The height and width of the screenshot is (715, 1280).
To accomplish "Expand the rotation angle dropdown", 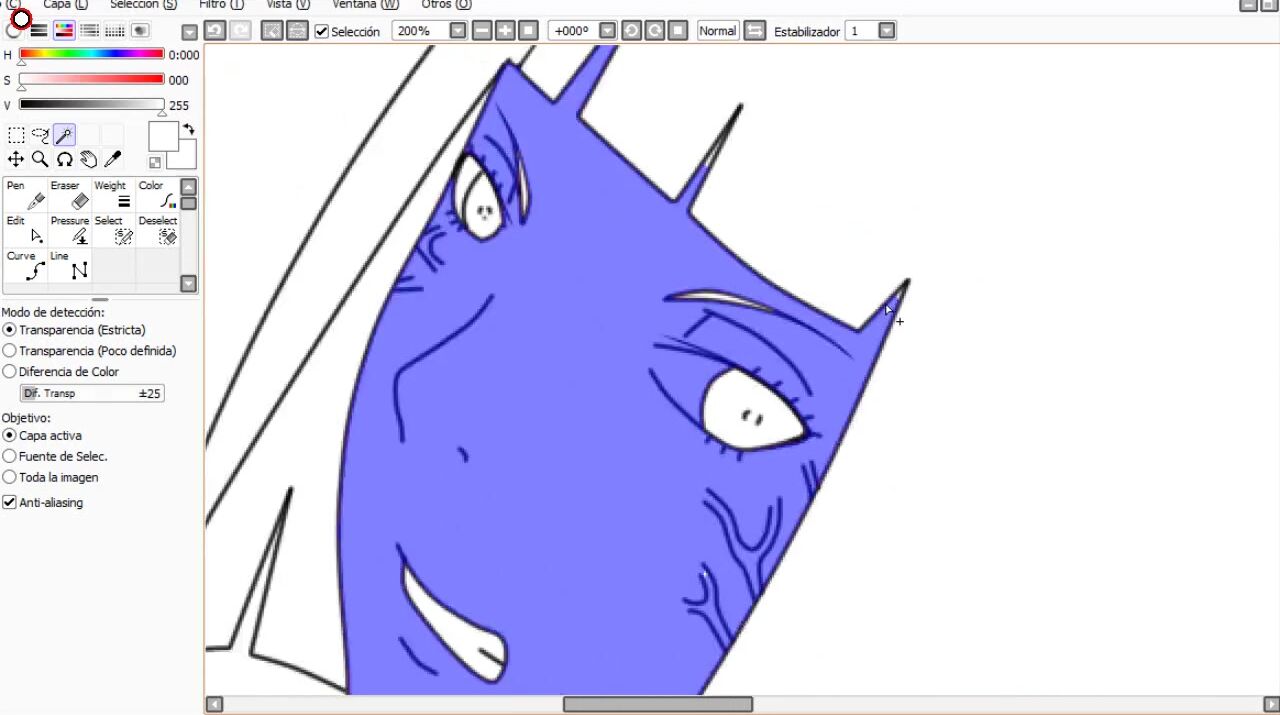I will point(607,31).
